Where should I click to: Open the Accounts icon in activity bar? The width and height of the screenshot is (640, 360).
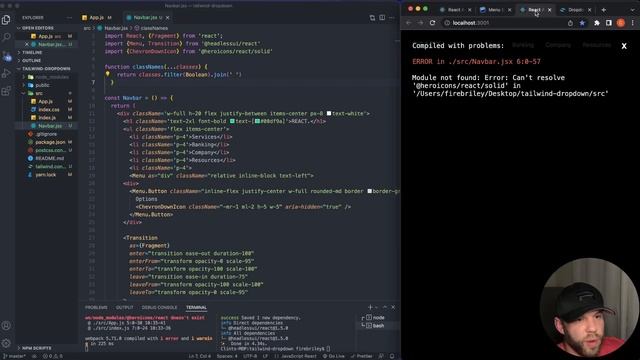pos(6,325)
